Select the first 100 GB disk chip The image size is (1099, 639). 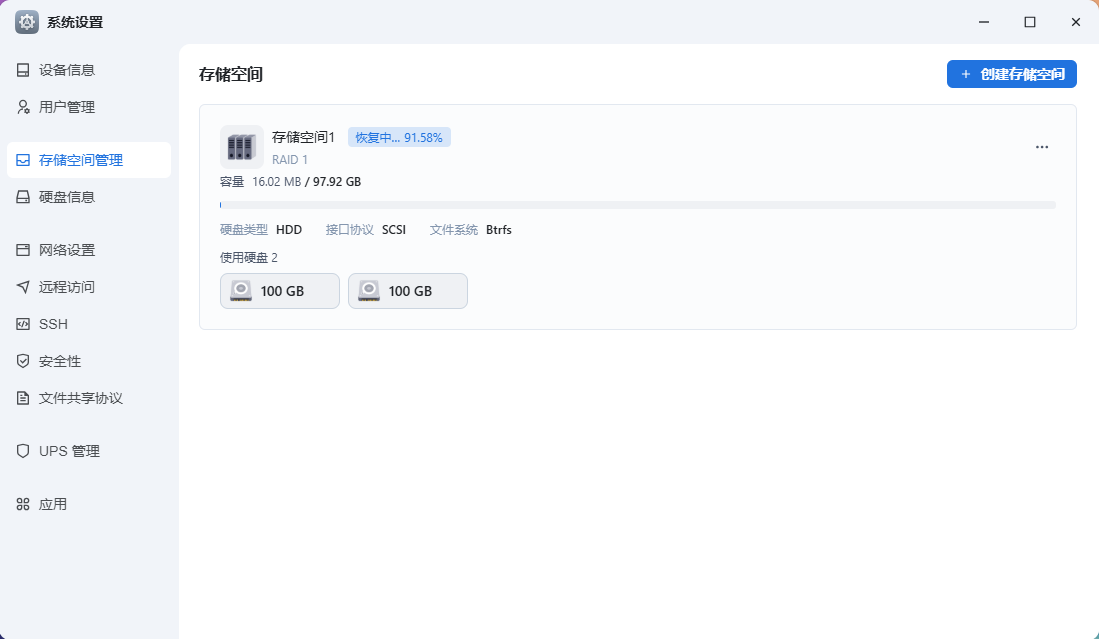coord(279,291)
